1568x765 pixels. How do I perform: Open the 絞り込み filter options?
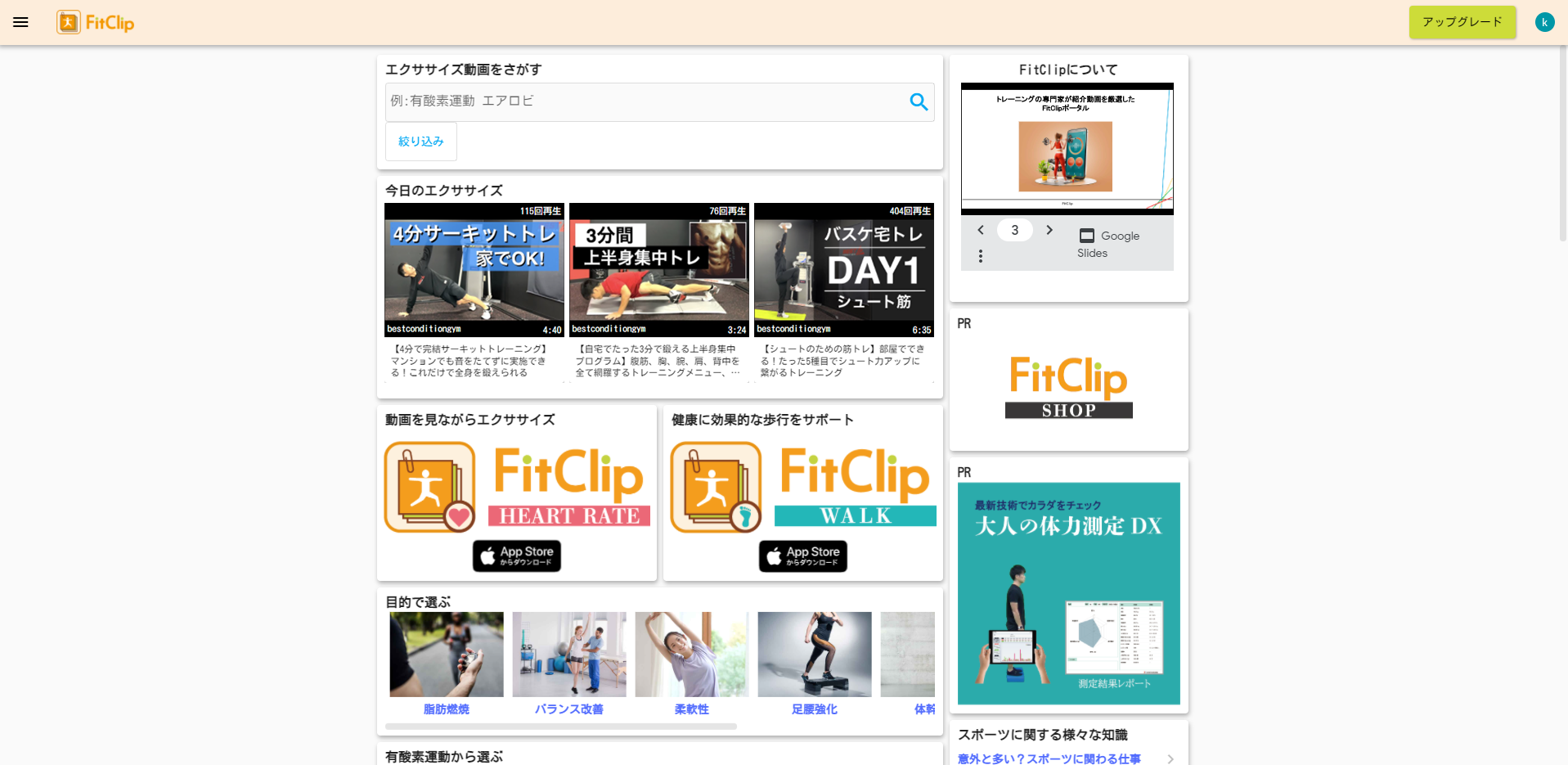(x=420, y=141)
